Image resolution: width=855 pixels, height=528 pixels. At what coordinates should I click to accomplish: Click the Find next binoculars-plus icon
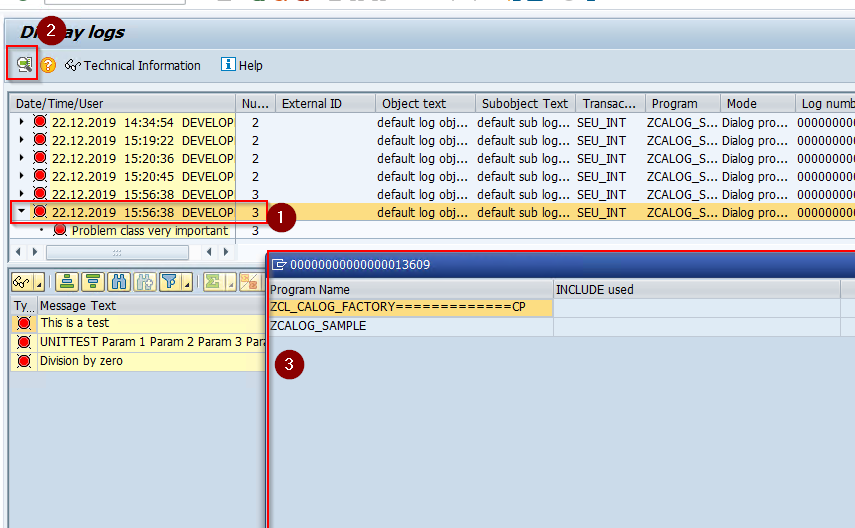point(144,282)
